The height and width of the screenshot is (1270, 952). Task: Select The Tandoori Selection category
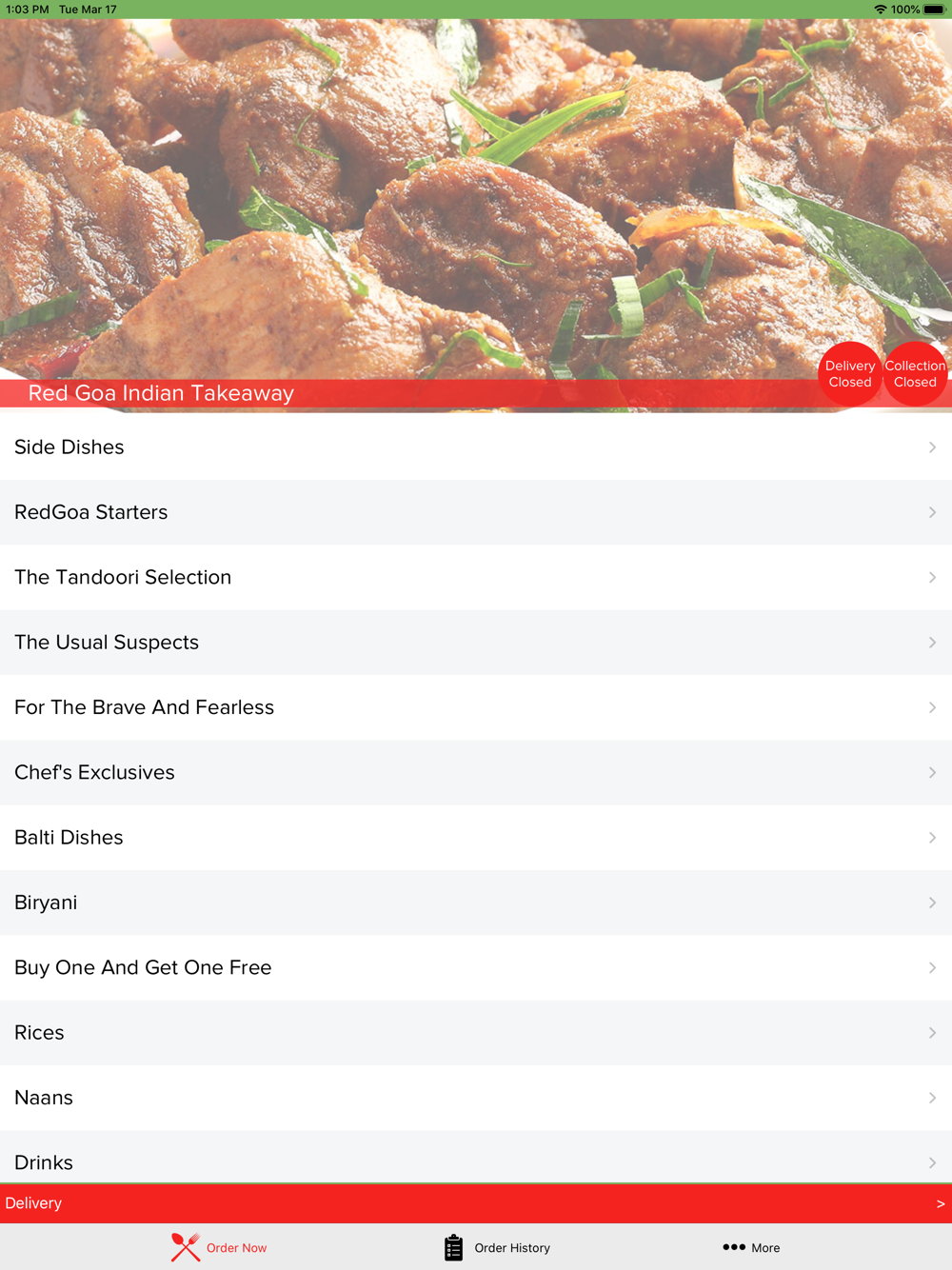[476, 577]
